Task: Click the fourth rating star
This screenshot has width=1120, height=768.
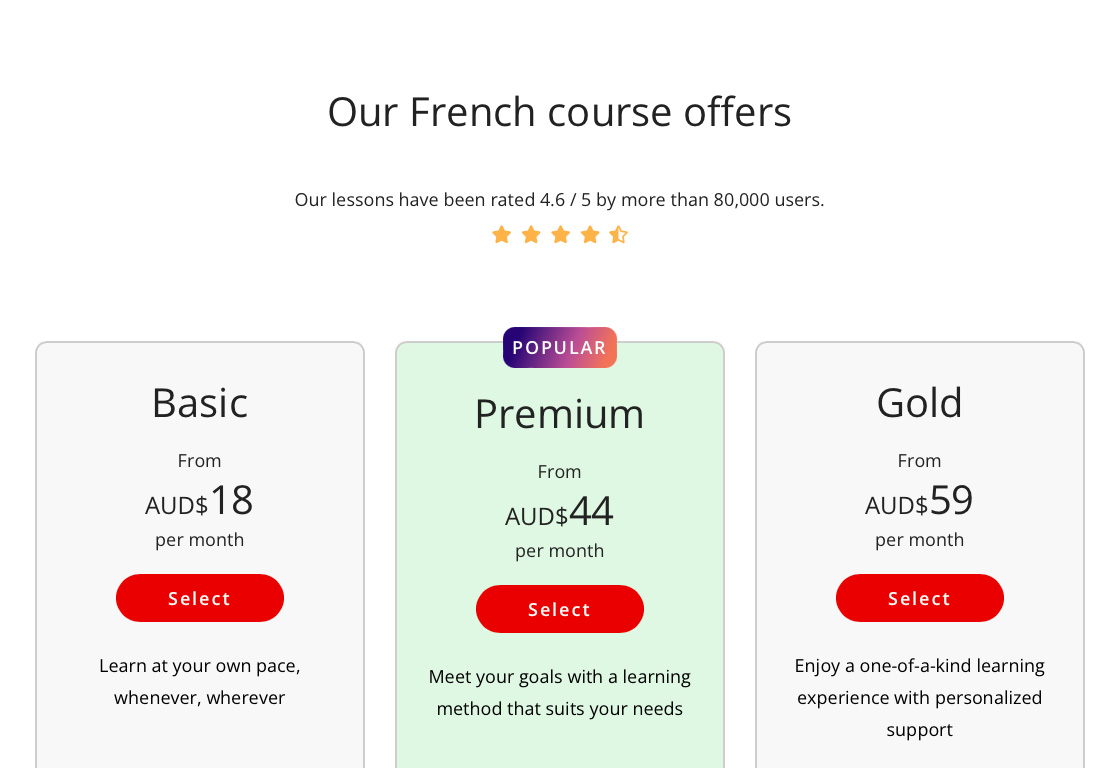Action: 590,235
